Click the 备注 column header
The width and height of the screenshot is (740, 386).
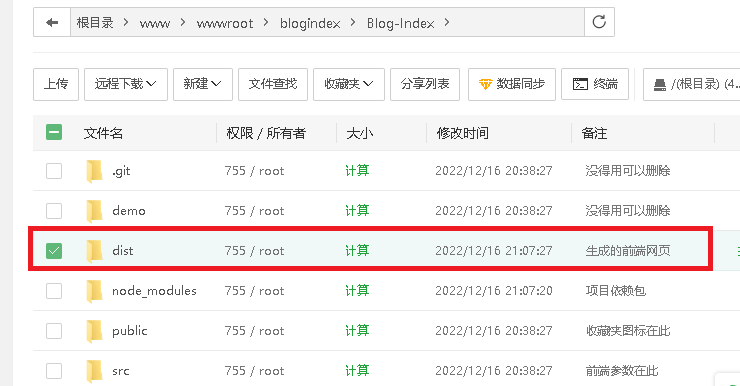click(x=594, y=134)
